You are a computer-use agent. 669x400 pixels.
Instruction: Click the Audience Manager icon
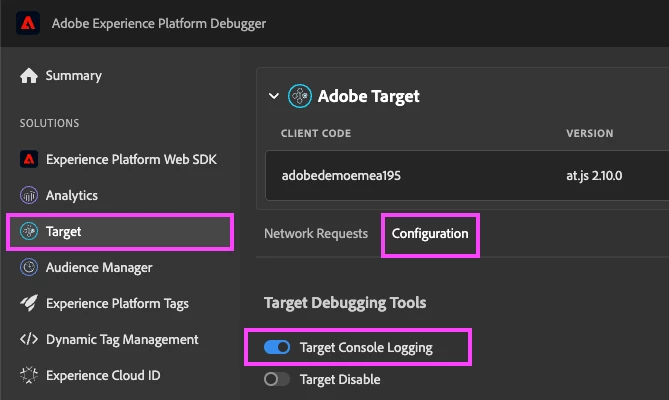29,267
